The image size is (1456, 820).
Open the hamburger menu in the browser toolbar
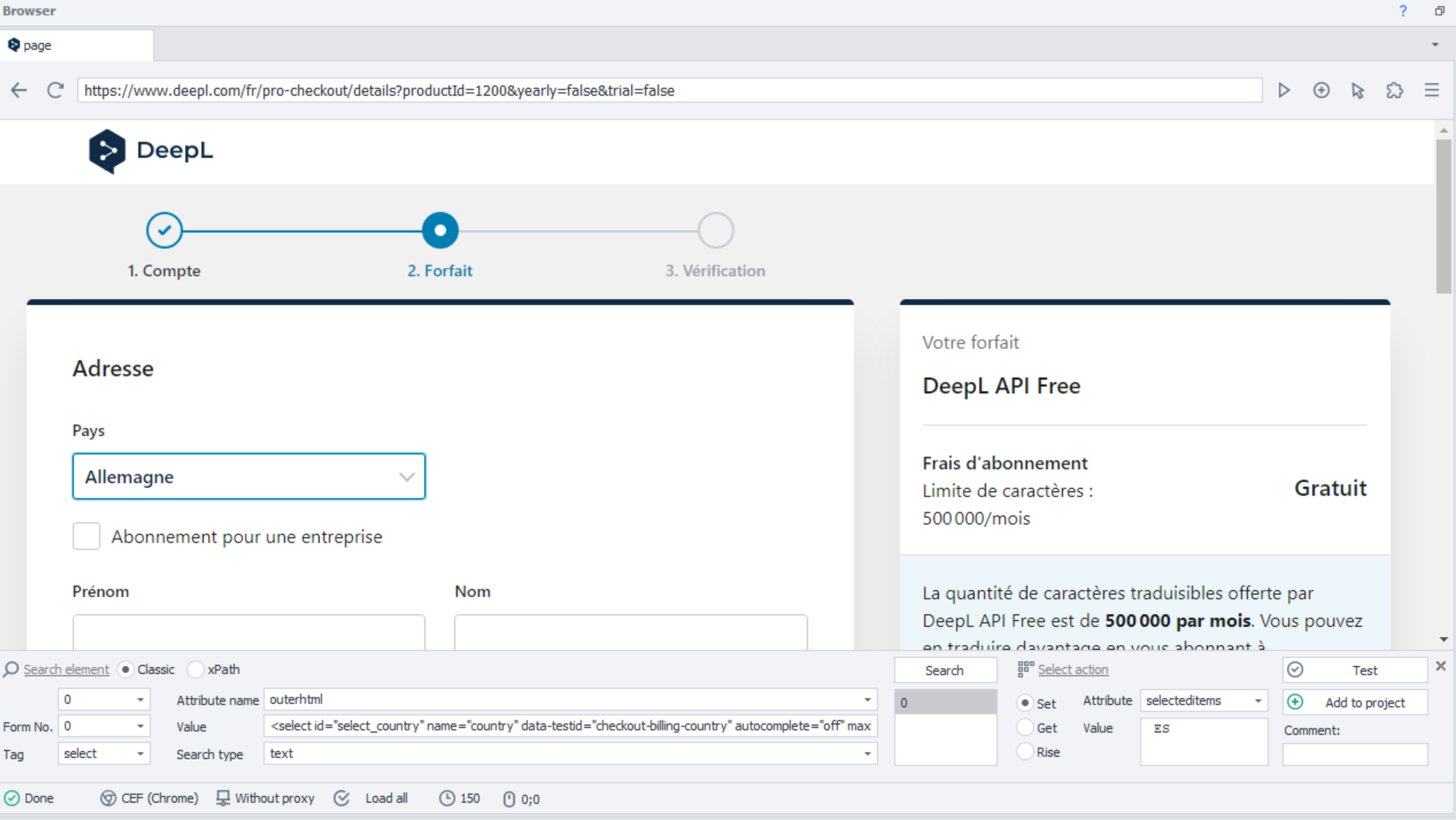point(1431,90)
